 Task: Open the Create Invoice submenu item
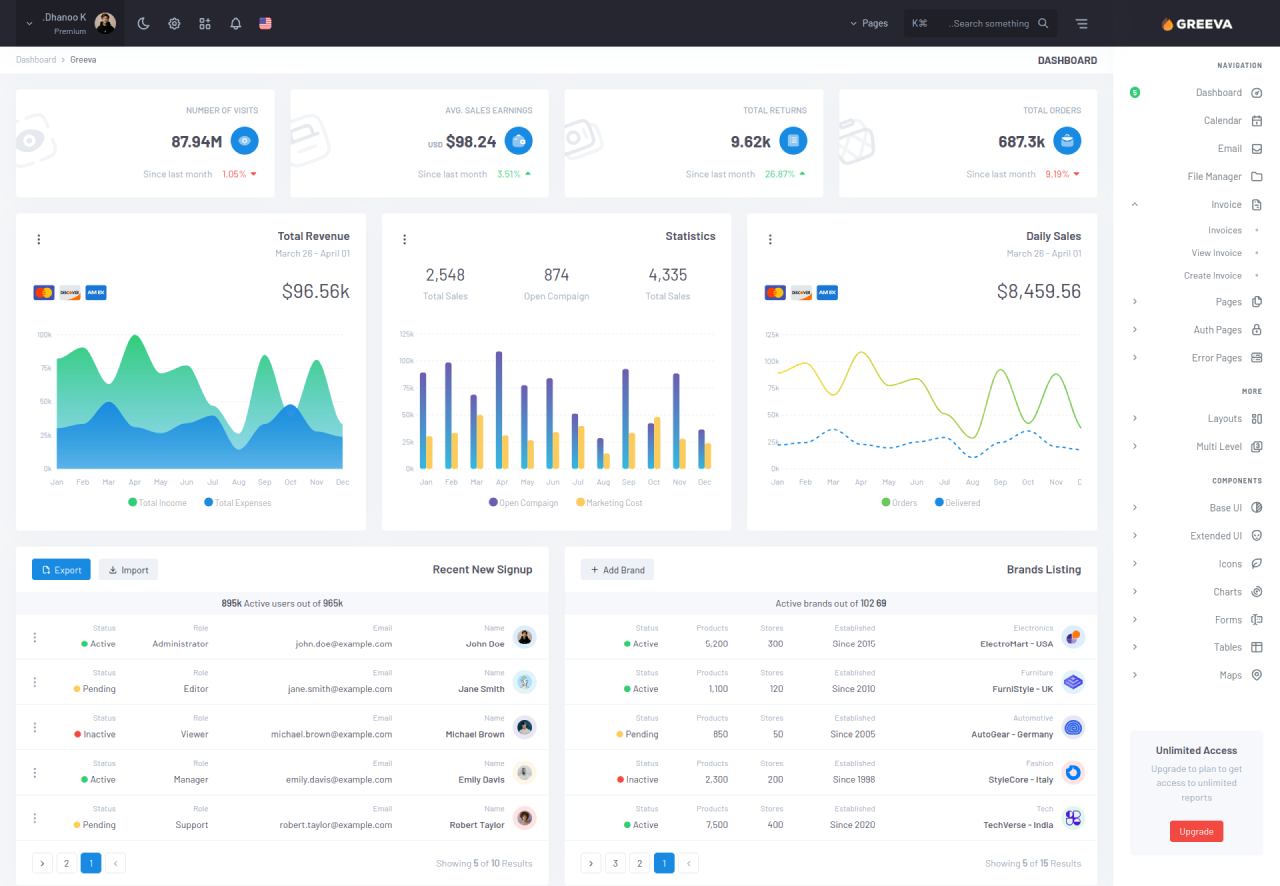click(x=1213, y=276)
